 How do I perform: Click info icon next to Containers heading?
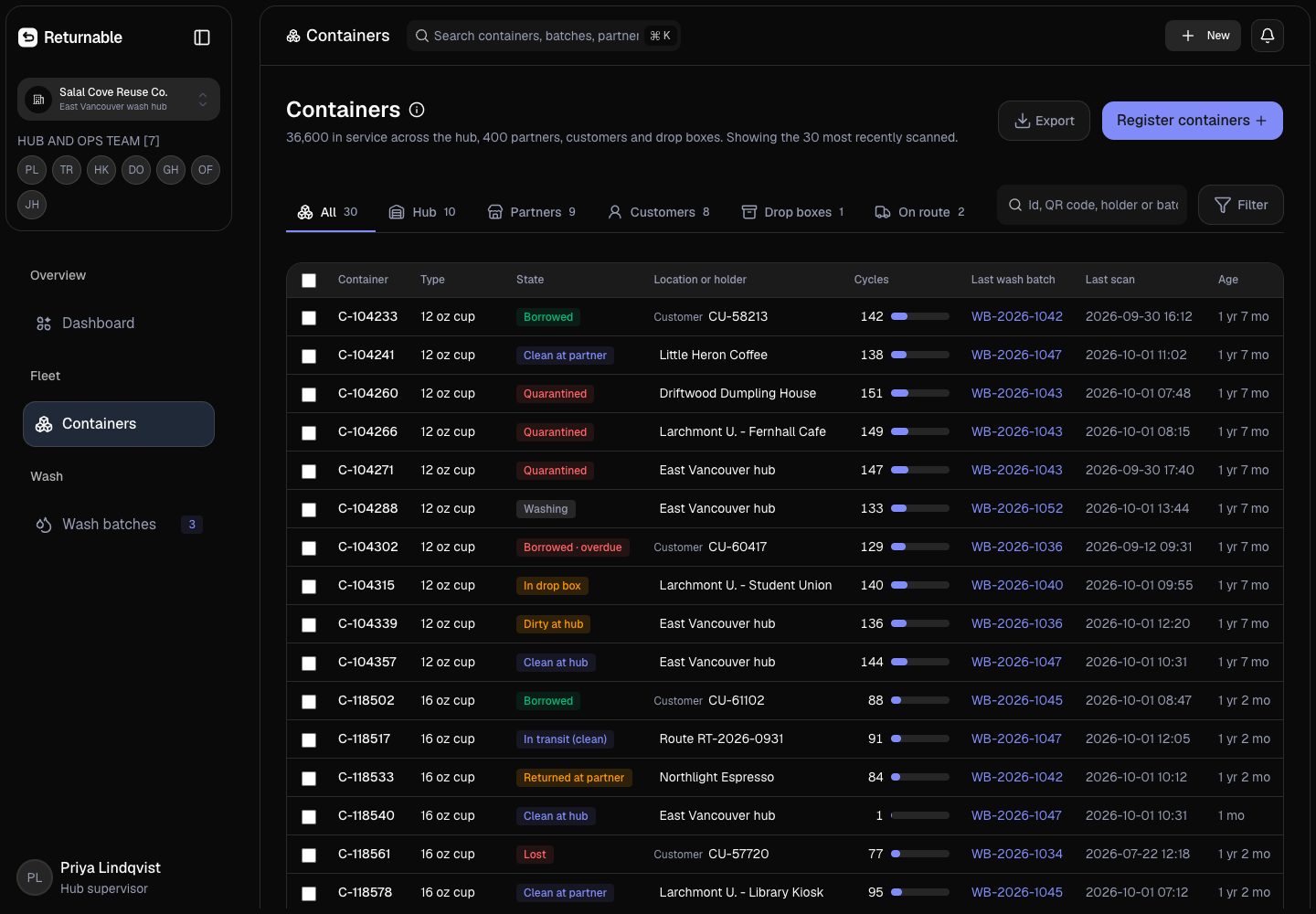[x=417, y=110]
